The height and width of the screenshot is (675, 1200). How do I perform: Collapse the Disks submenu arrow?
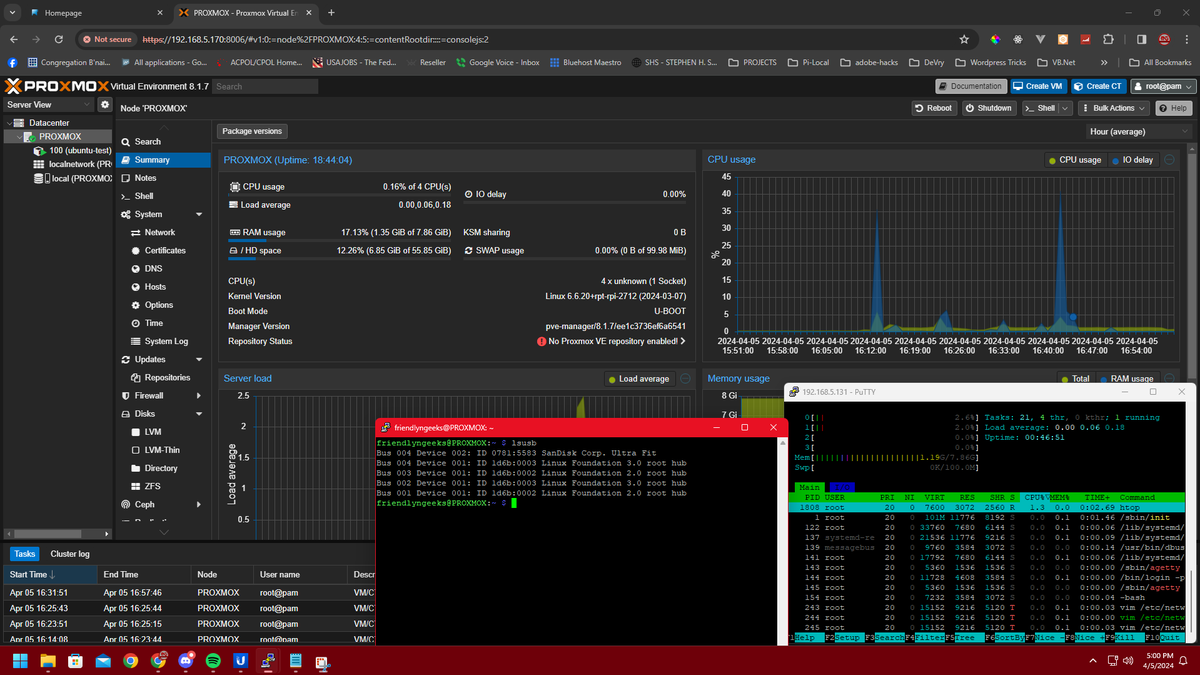point(199,414)
